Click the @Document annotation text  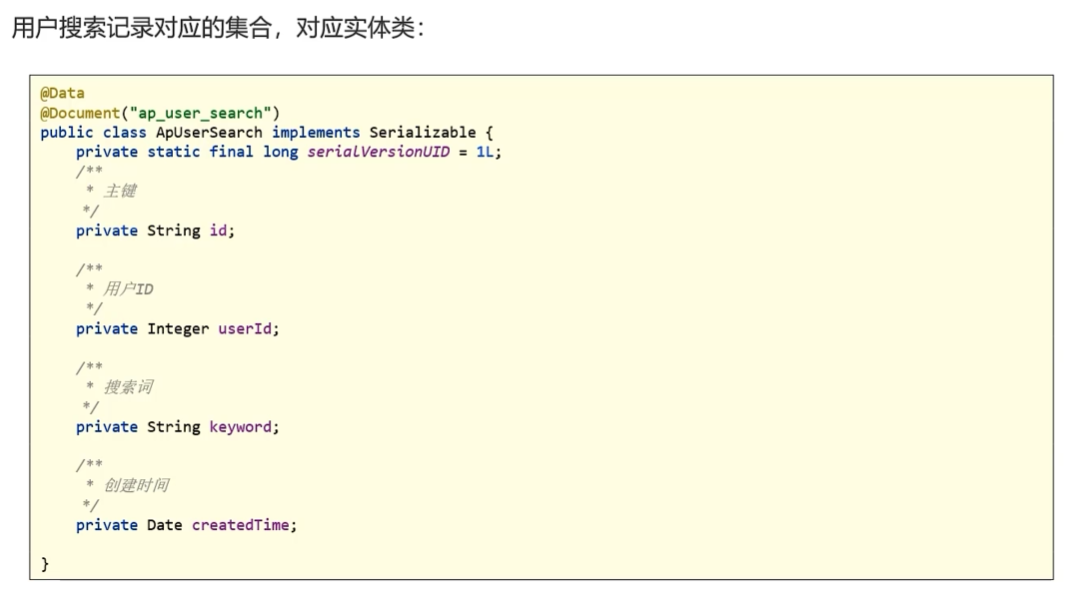point(80,113)
